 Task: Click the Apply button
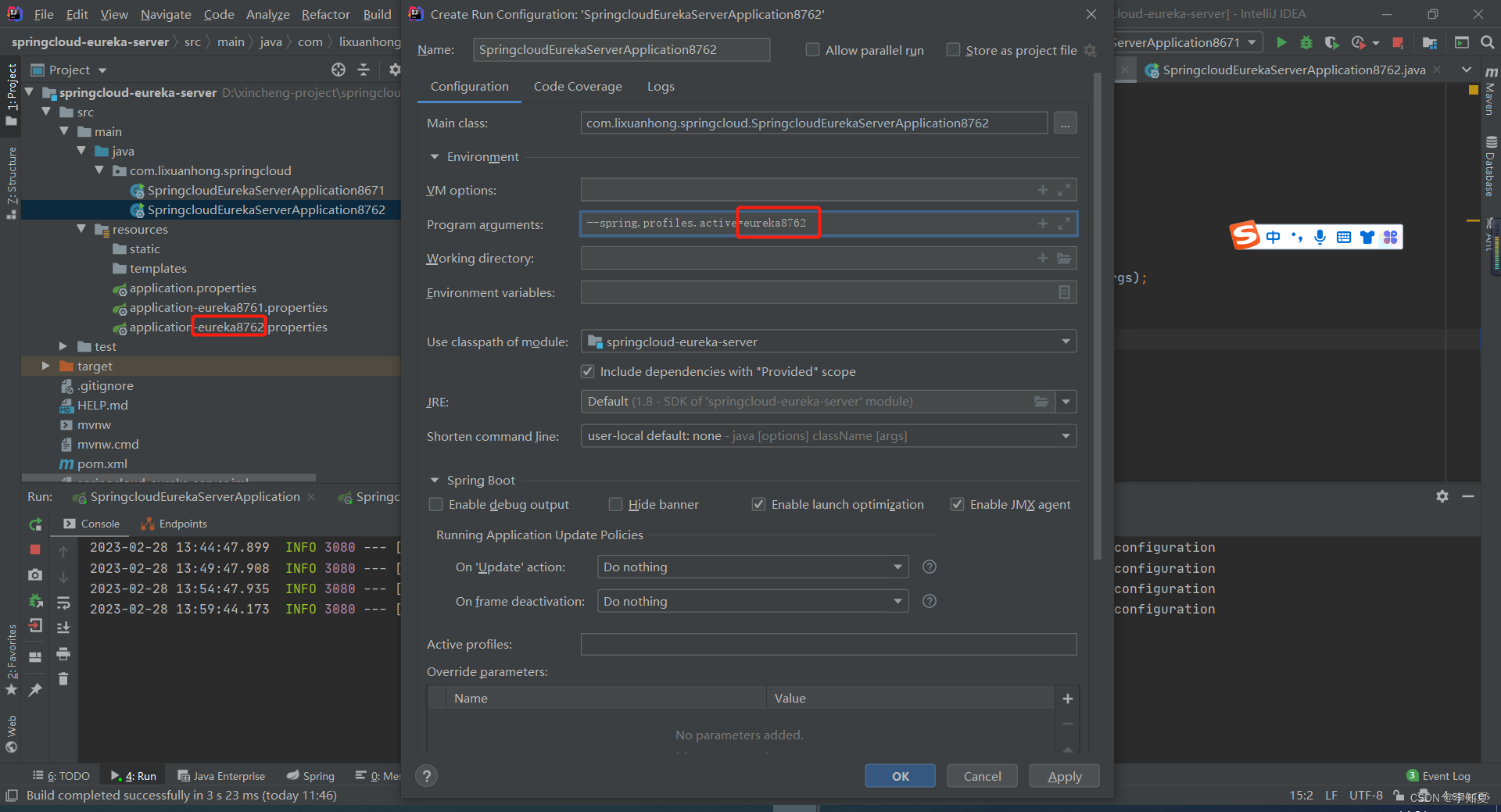tap(1064, 776)
